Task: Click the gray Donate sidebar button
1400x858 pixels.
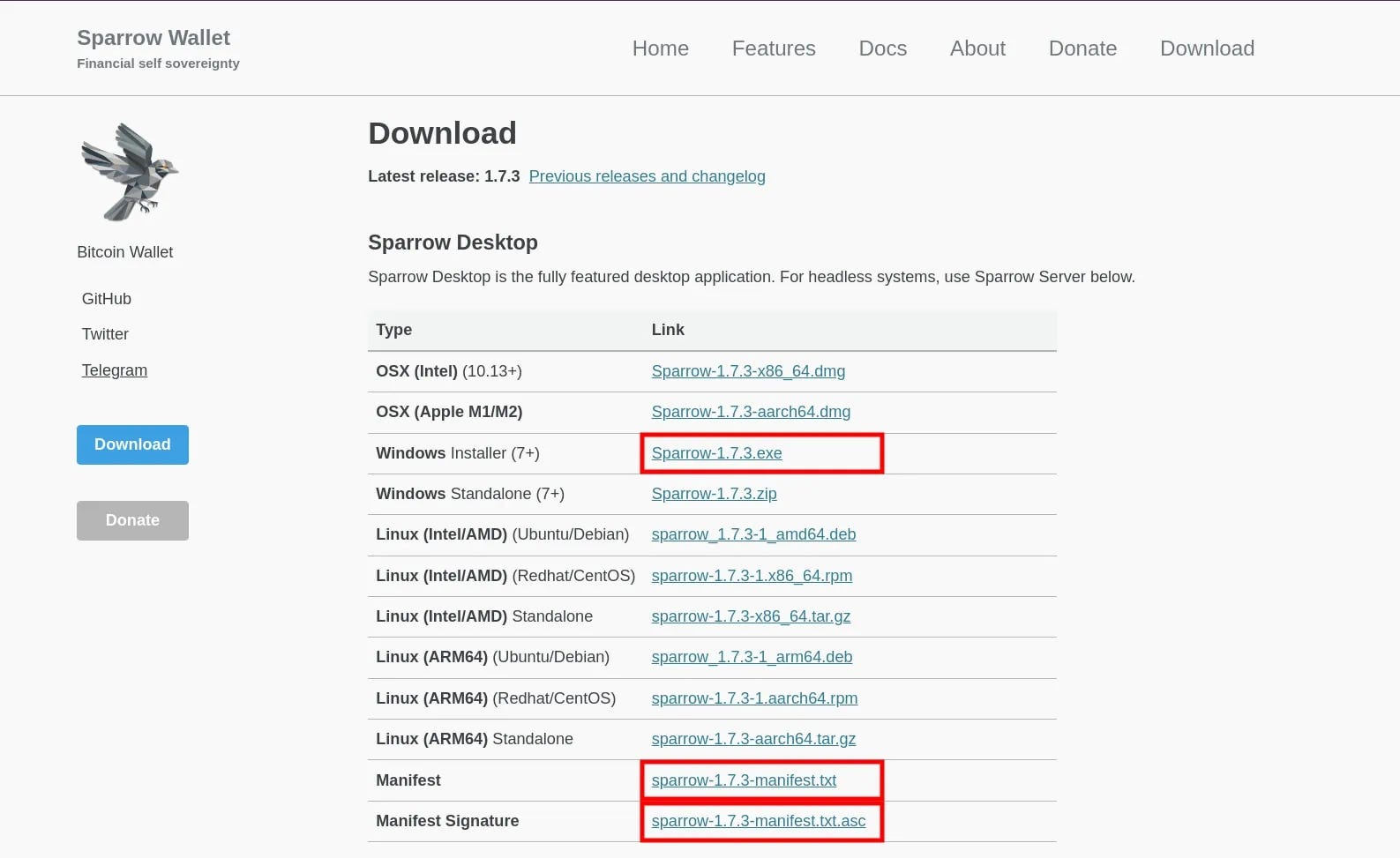Action: [x=132, y=520]
